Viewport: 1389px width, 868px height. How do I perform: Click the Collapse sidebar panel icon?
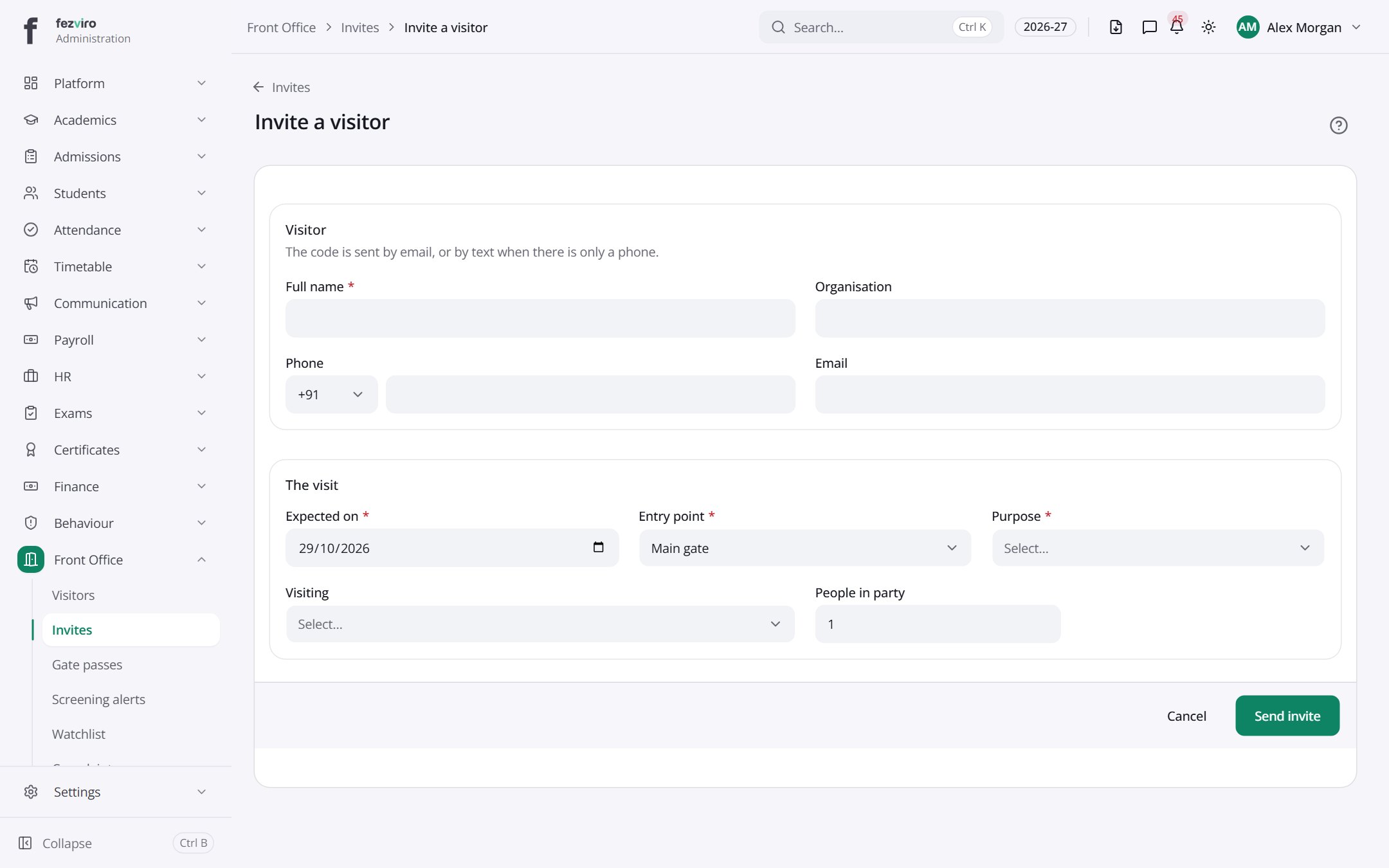(x=25, y=843)
